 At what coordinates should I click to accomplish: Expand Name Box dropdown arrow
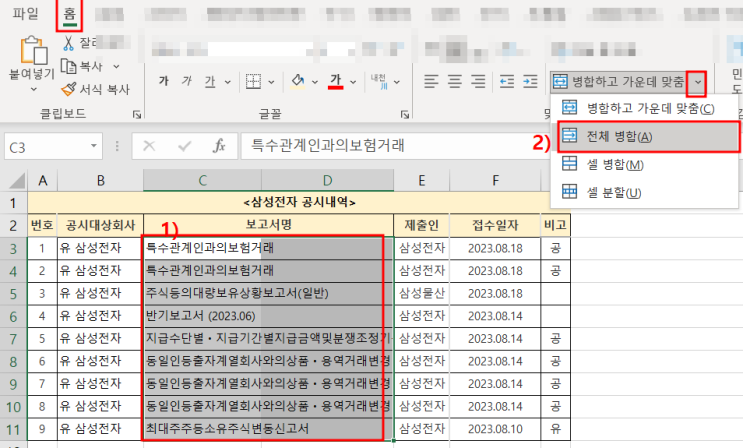point(93,146)
